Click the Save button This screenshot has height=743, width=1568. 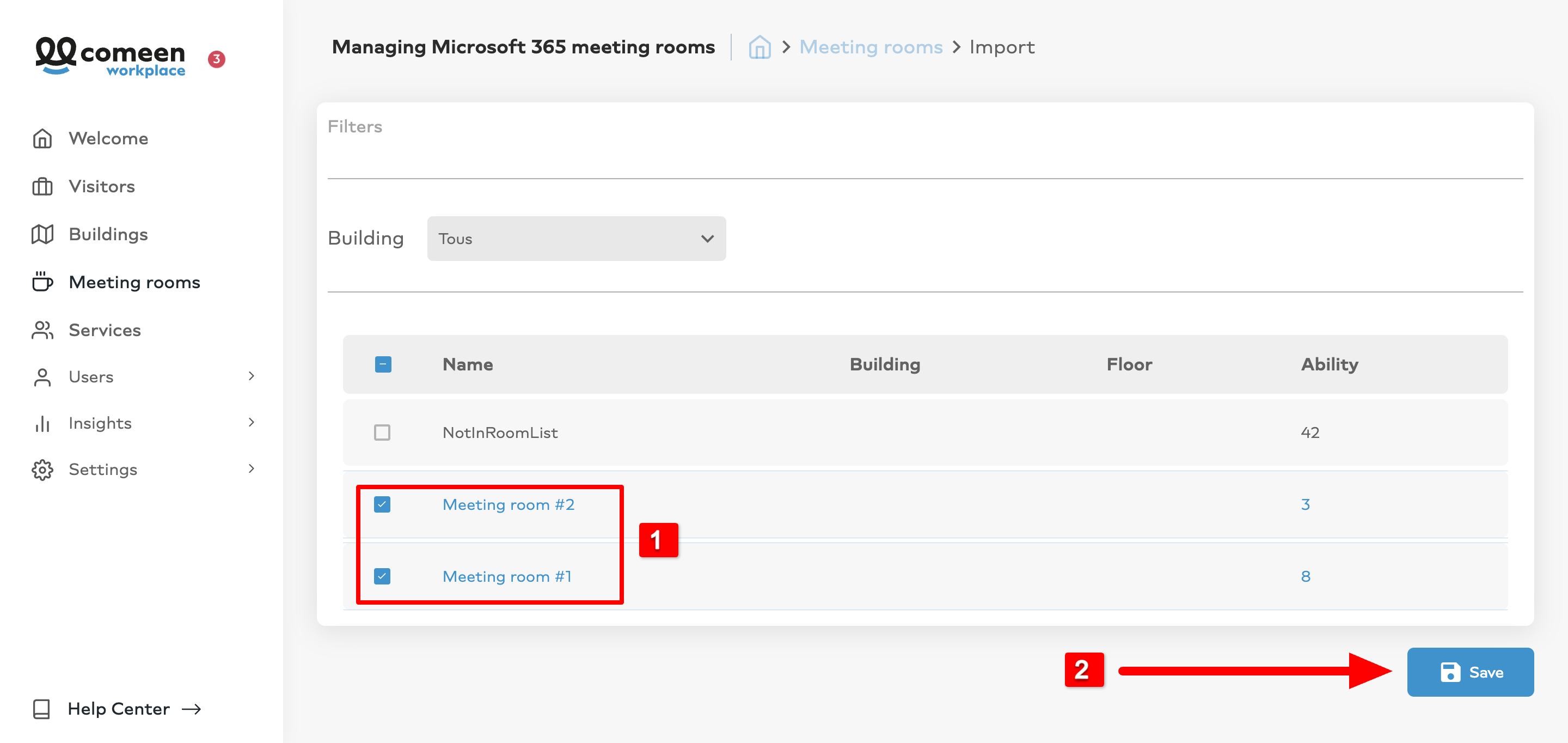click(x=1470, y=672)
